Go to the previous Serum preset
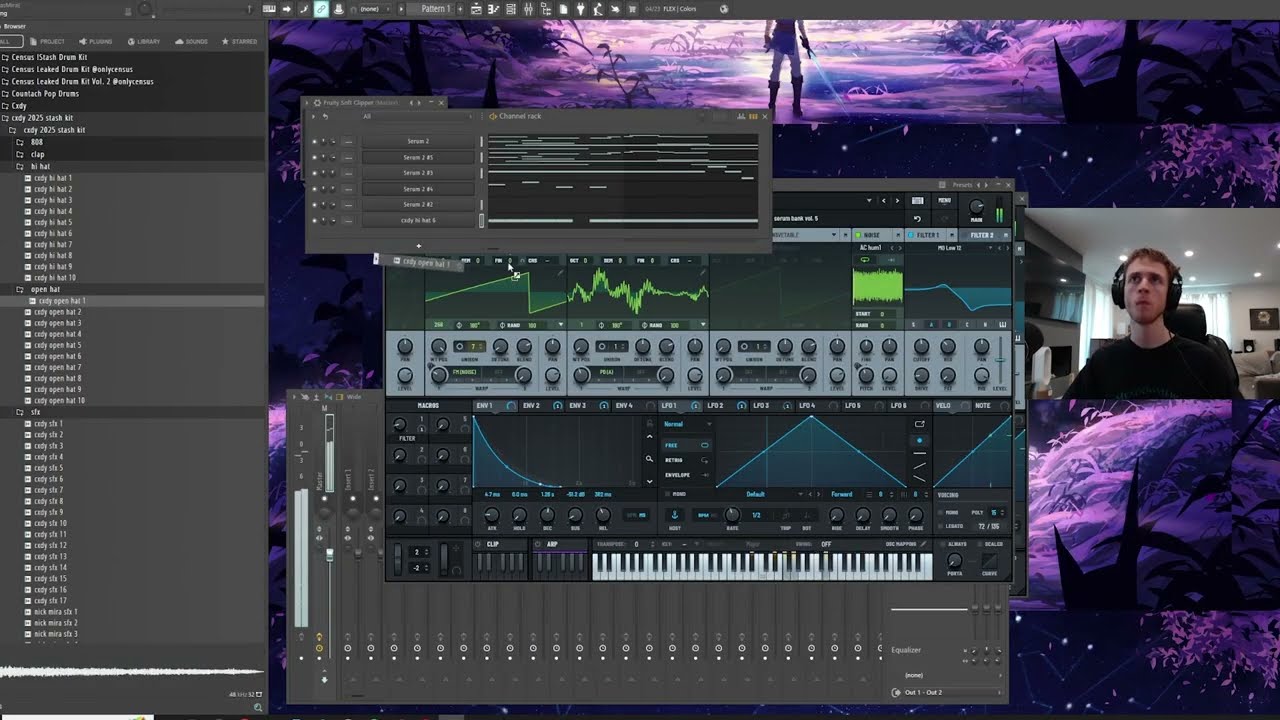The width and height of the screenshot is (1280, 720). 883,201
